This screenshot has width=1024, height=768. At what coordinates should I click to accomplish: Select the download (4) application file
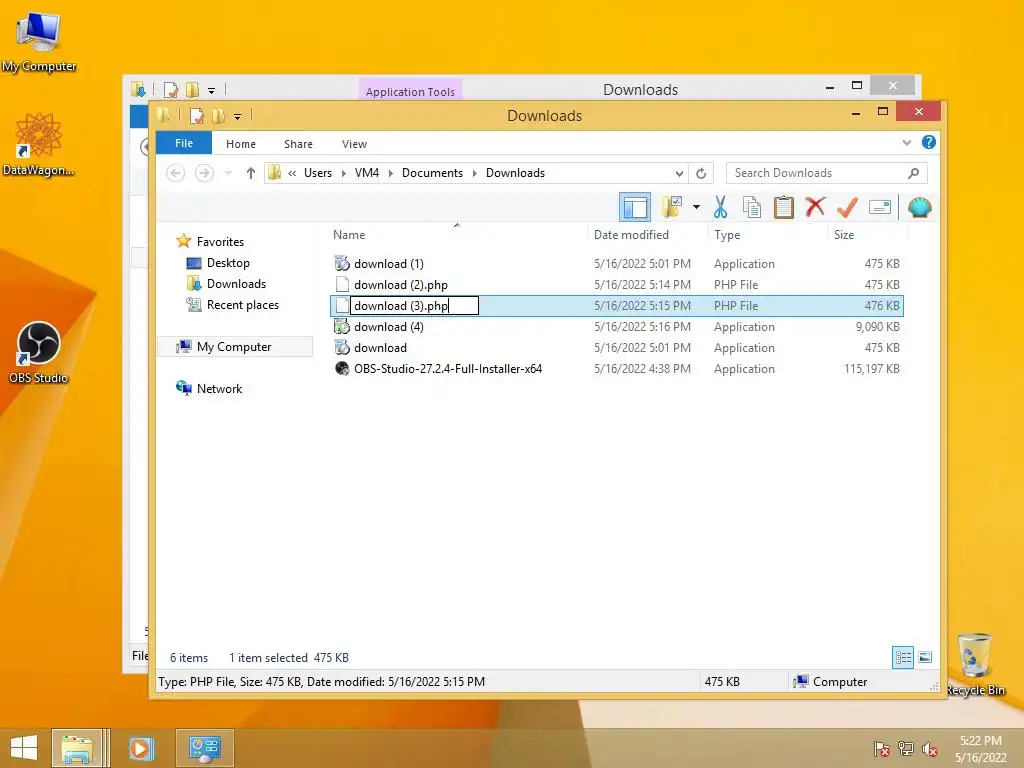click(389, 327)
